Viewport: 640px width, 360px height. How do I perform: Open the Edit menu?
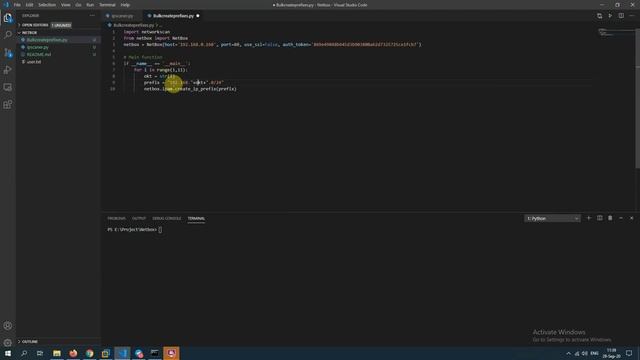click(29, 5)
